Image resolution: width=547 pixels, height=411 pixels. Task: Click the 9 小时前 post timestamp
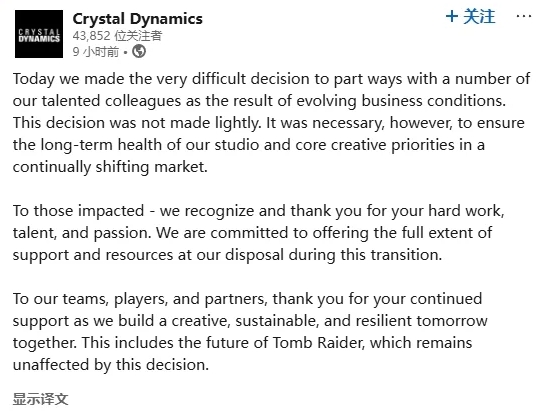click(x=96, y=52)
